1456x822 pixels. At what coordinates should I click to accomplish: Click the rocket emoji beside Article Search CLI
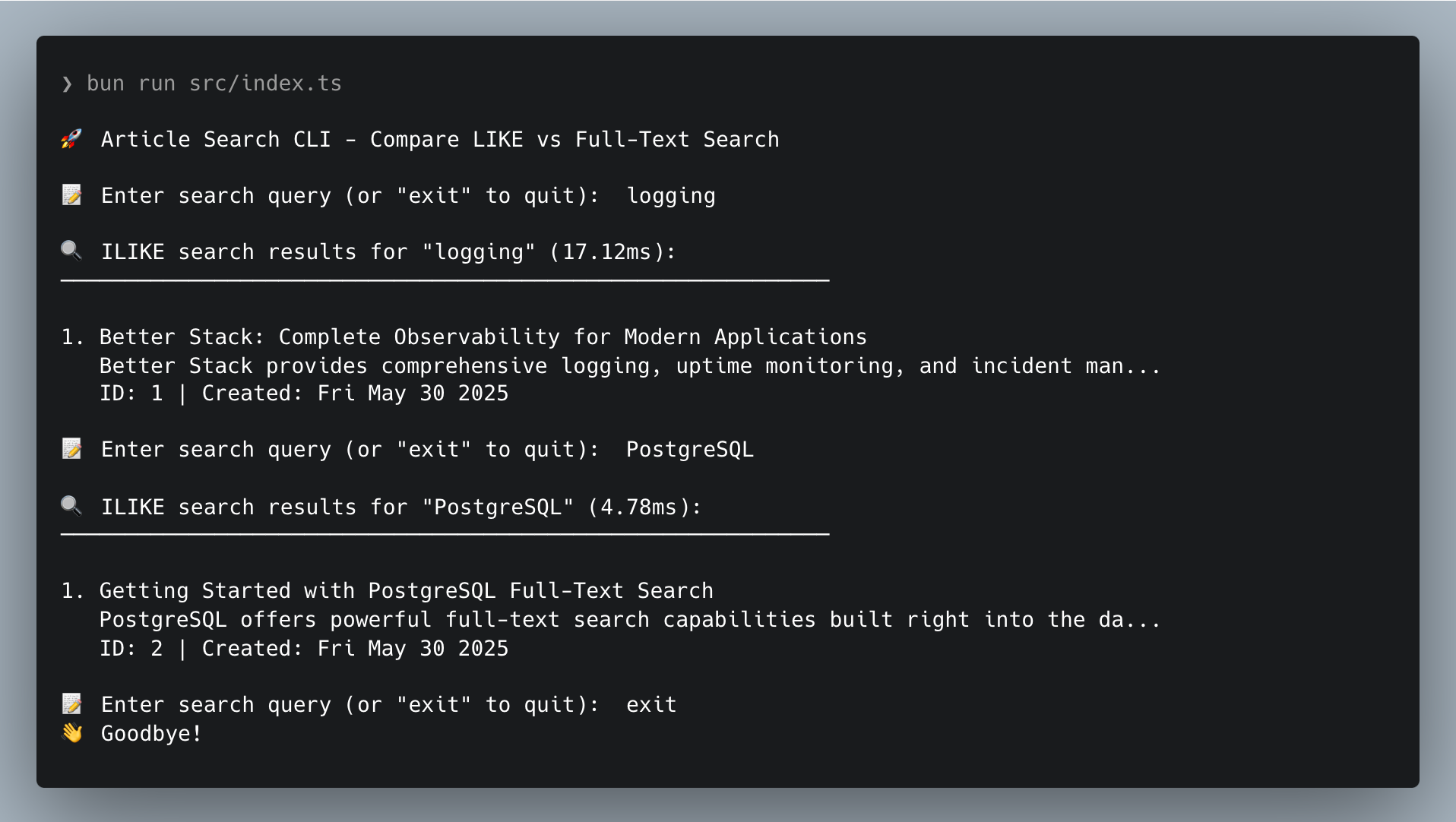(71, 139)
